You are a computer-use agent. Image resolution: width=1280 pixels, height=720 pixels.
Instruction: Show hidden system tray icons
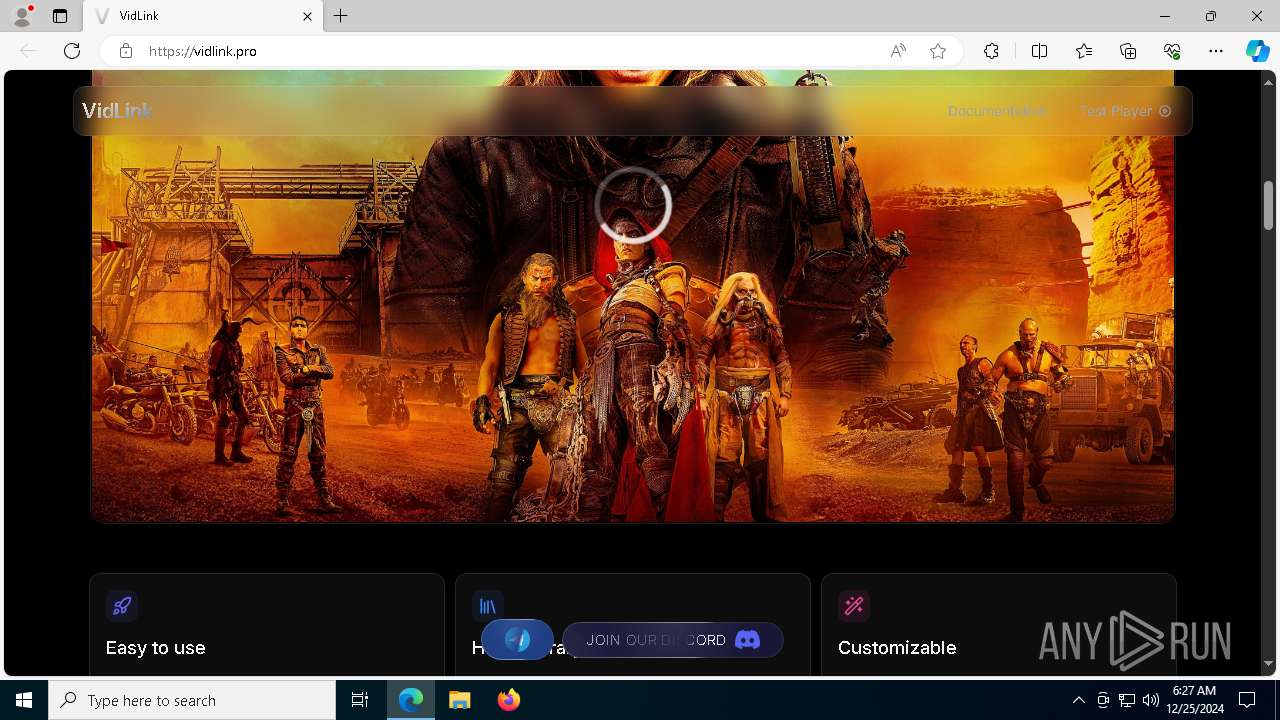[x=1078, y=700]
